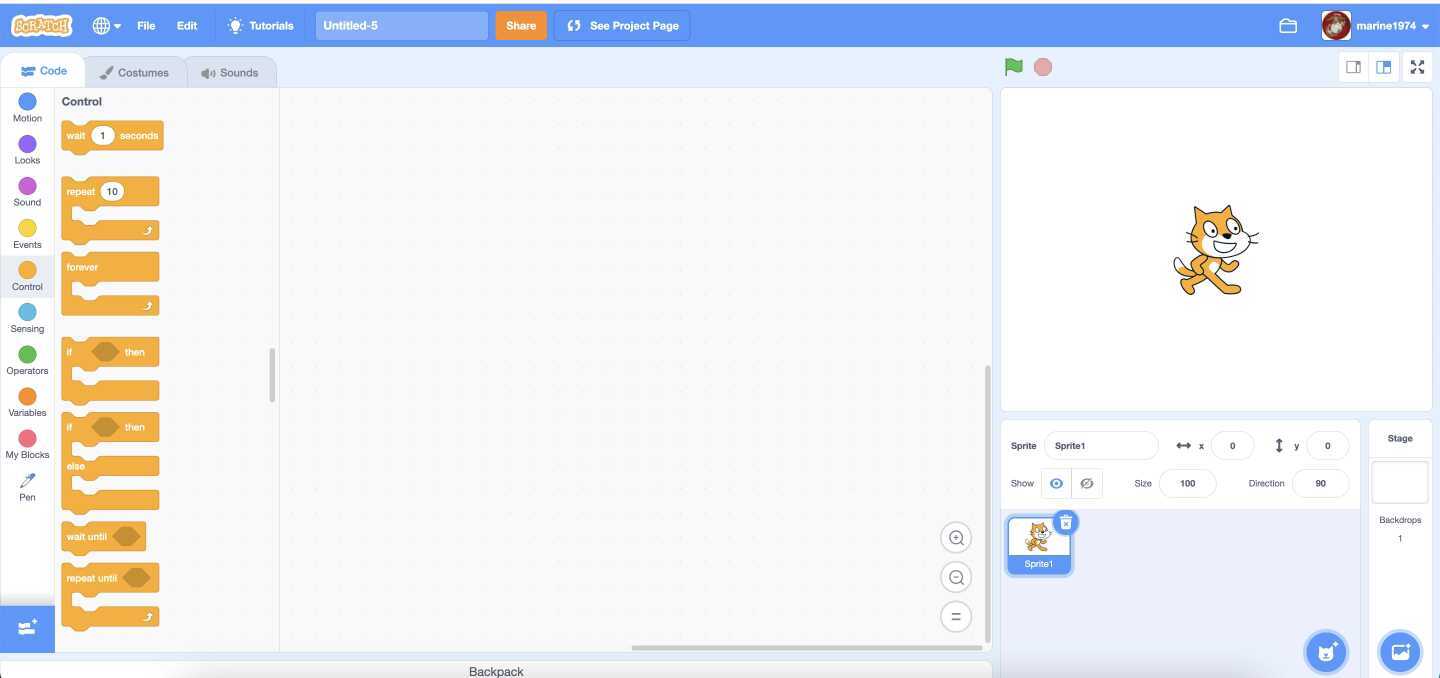
Task: Open the Tutorials menu
Action: point(261,25)
